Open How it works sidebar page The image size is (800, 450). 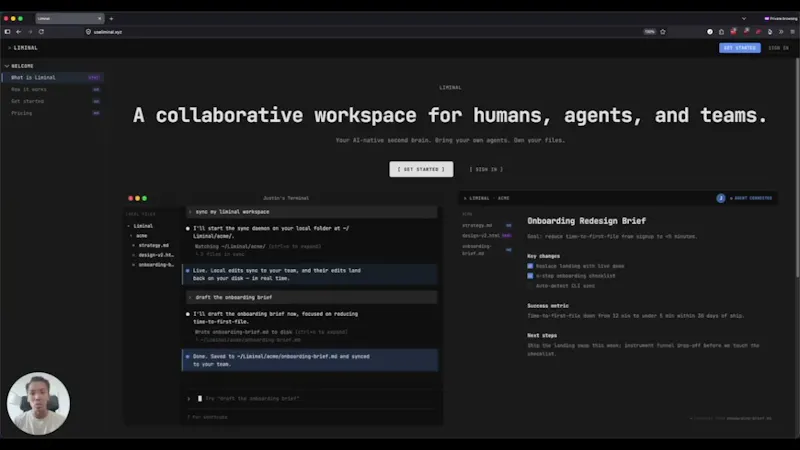pos(53,89)
